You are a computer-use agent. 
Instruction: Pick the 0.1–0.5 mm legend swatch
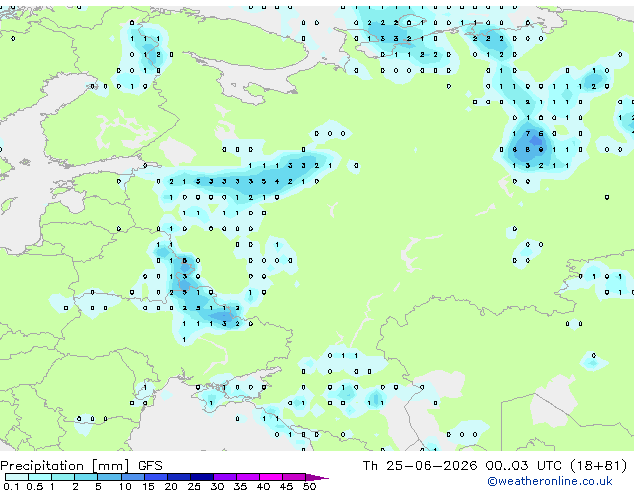click(x=17, y=477)
